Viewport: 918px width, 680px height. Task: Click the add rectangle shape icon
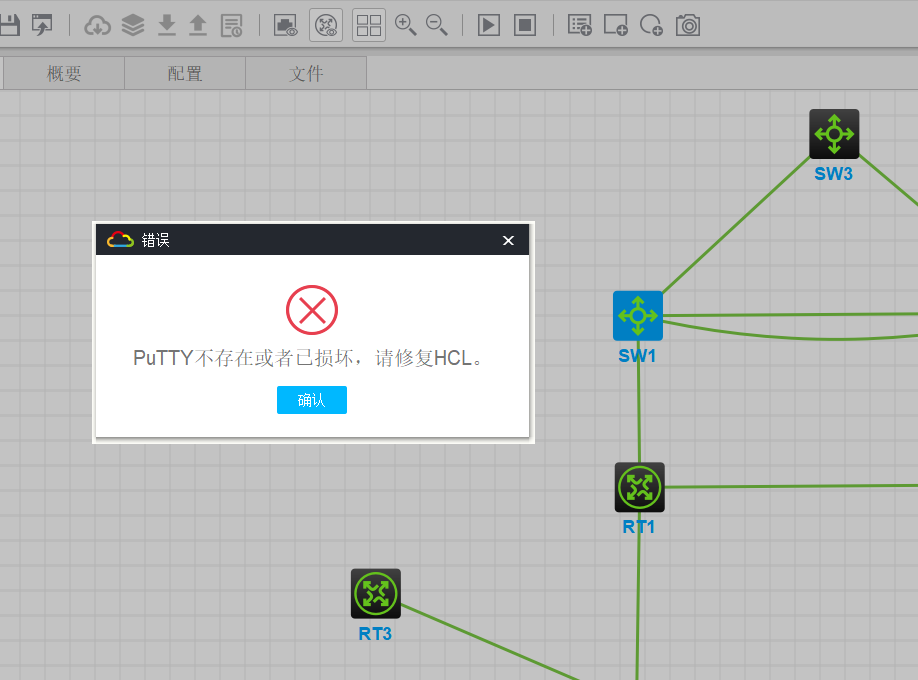pos(616,25)
